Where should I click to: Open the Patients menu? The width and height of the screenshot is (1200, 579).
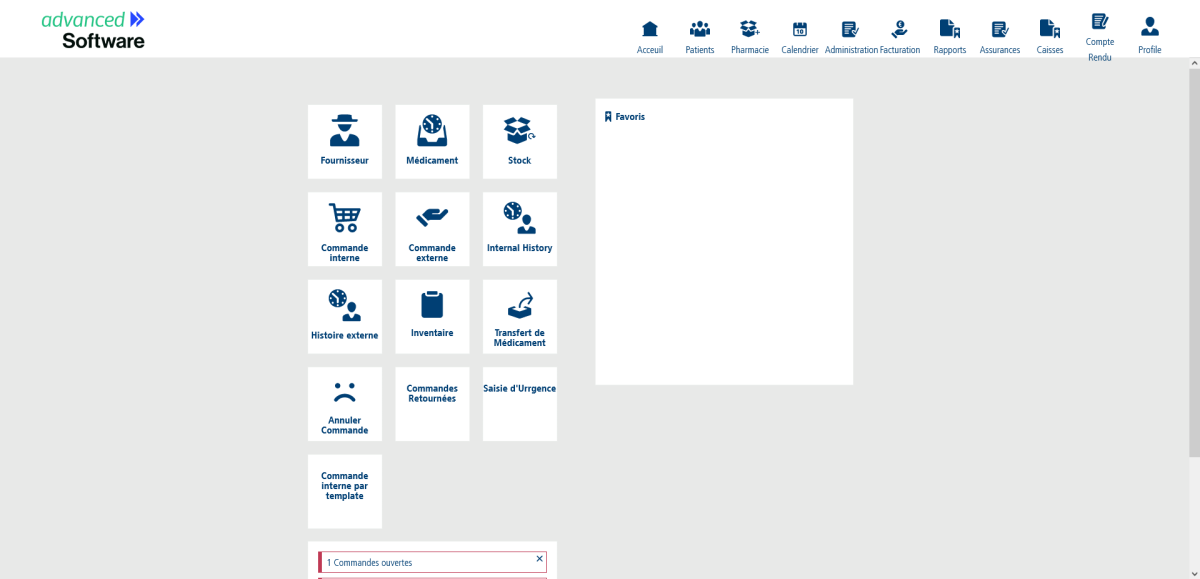point(700,37)
